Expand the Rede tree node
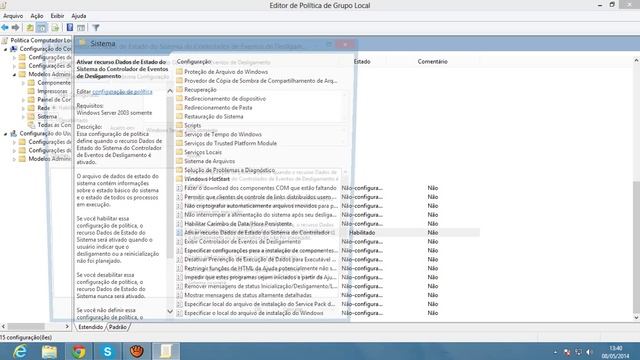 click(x=23, y=108)
